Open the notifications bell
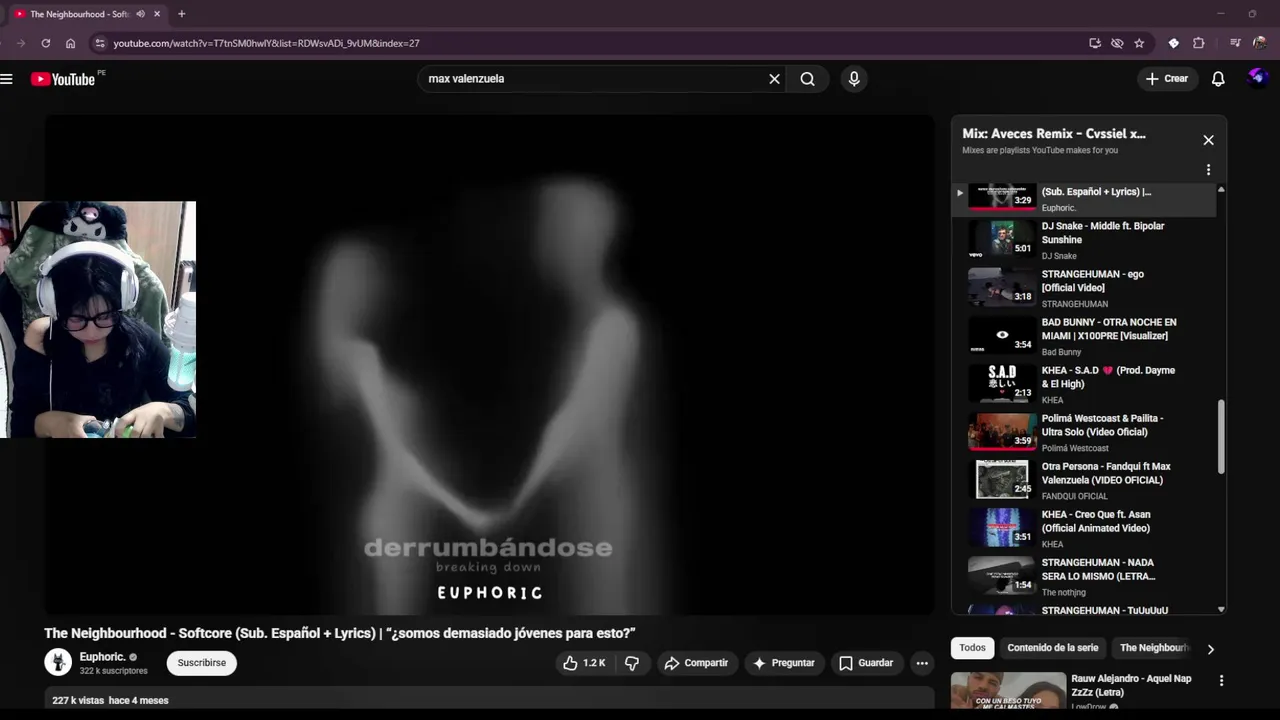1280x720 pixels. coord(1218,79)
